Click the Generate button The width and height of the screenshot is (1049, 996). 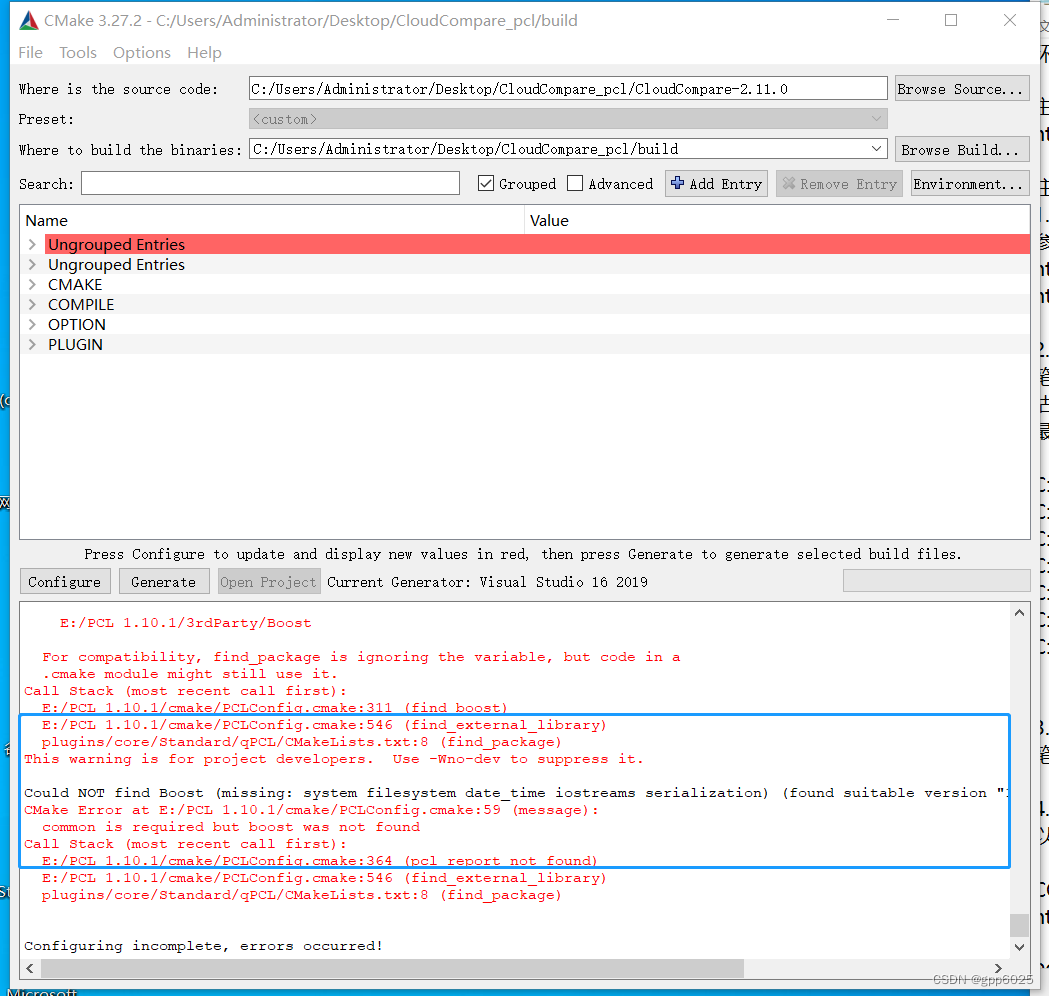tap(163, 581)
